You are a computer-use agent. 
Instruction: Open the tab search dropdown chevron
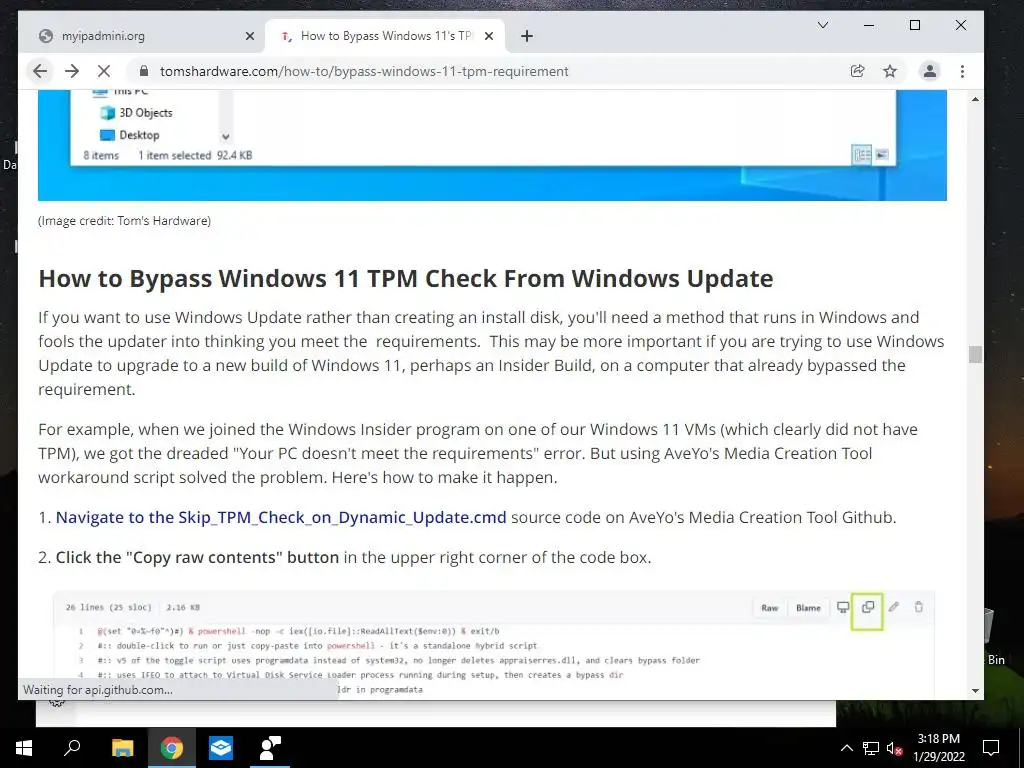pos(823,25)
